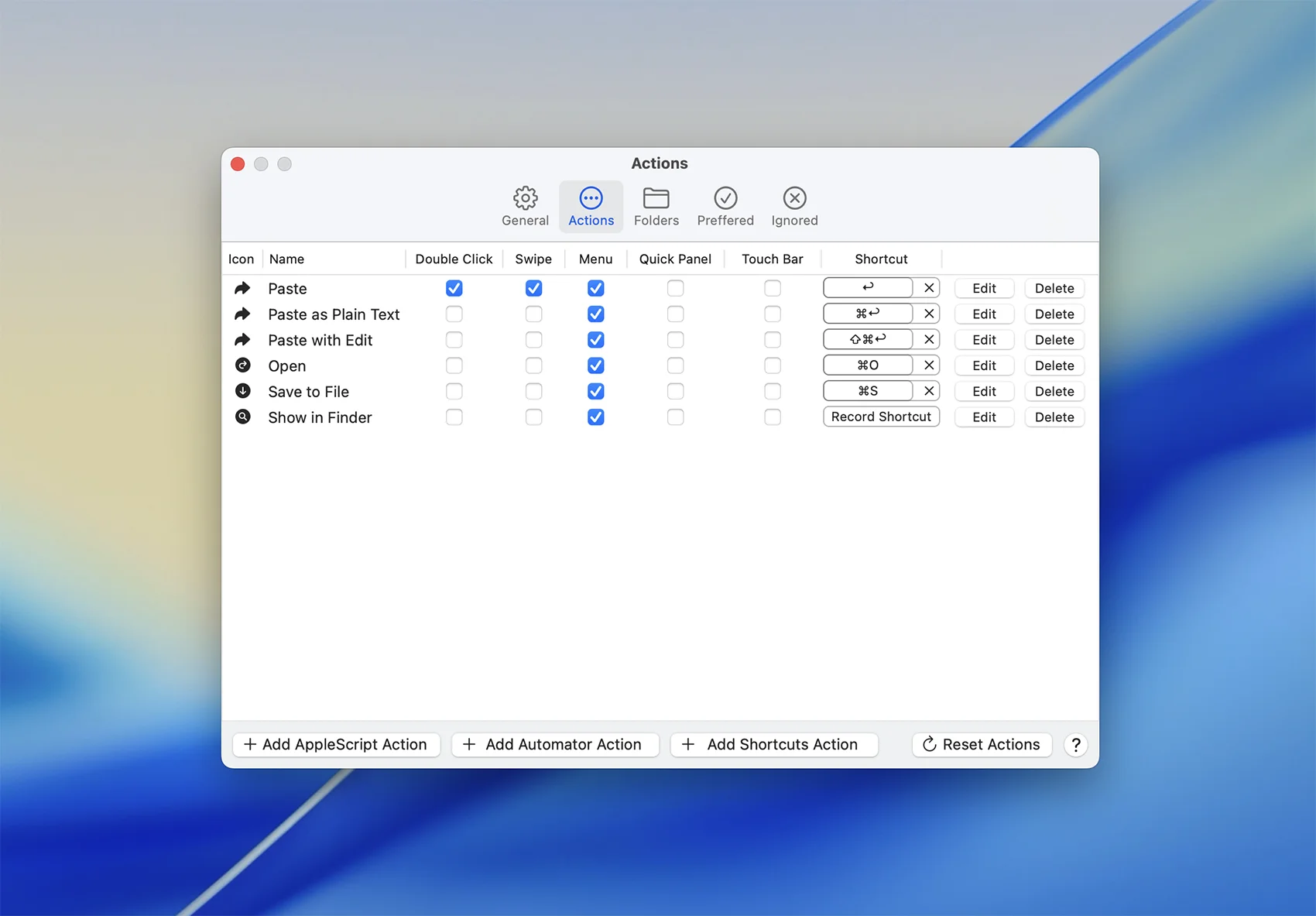This screenshot has height=916, width=1316.
Task: Enable Quick Panel for Open action
Action: pos(675,365)
